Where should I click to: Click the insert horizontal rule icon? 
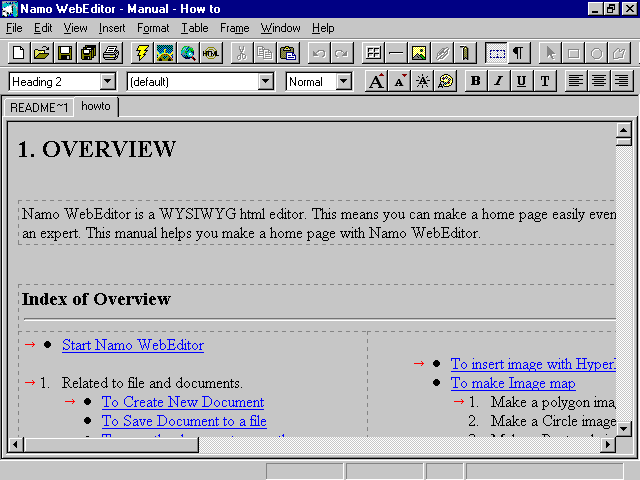[397, 53]
